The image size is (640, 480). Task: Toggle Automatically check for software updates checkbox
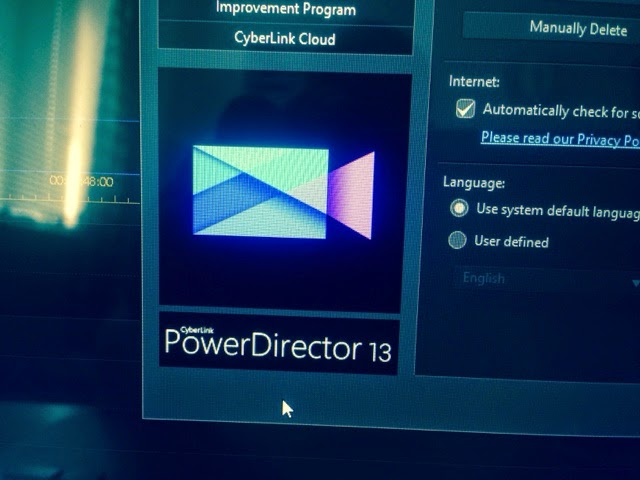coord(465,109)
